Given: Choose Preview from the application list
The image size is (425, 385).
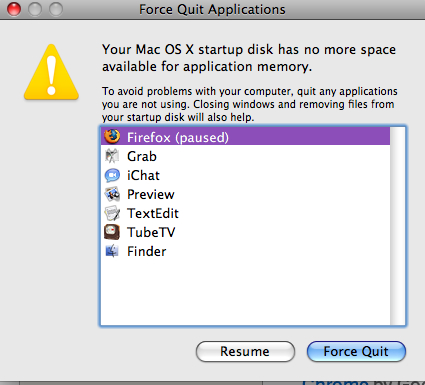Looking at the screenshot, I should pos(245,194).
